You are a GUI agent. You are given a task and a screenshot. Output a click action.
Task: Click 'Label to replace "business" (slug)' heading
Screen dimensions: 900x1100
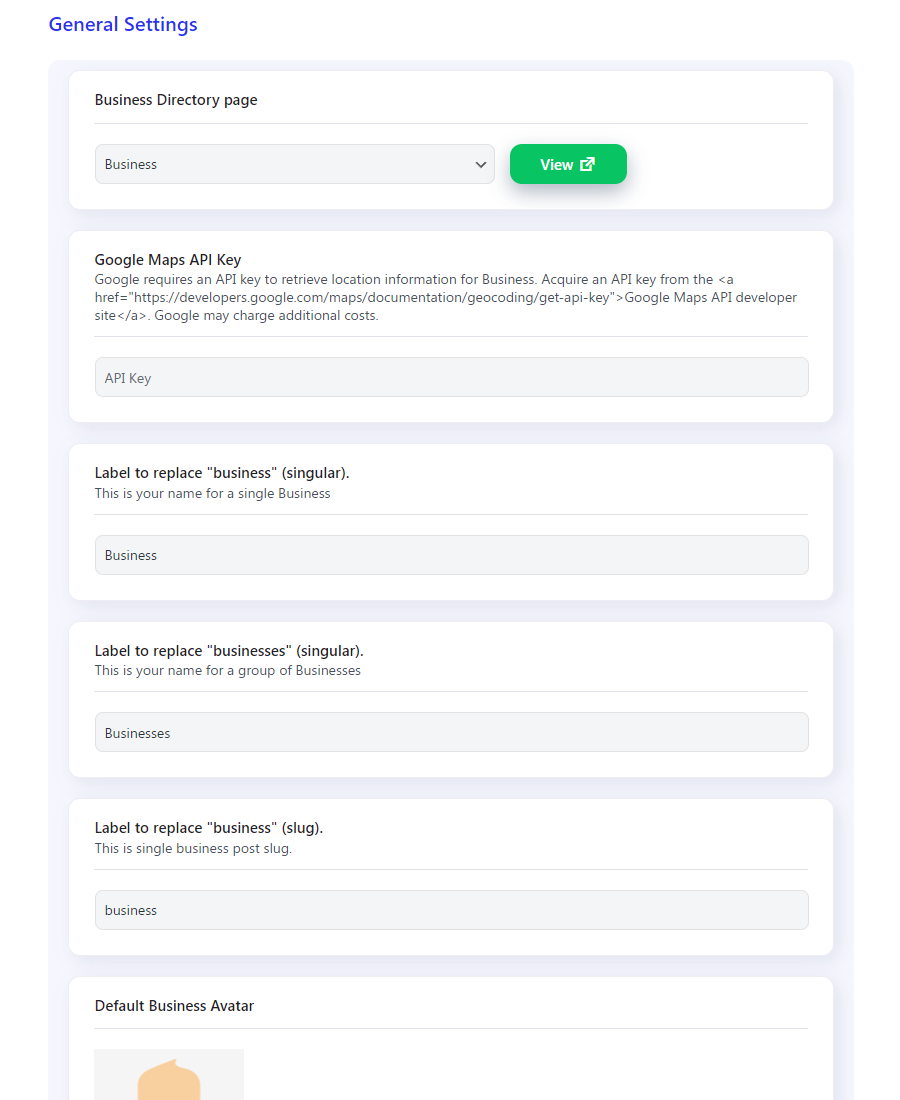209,828
